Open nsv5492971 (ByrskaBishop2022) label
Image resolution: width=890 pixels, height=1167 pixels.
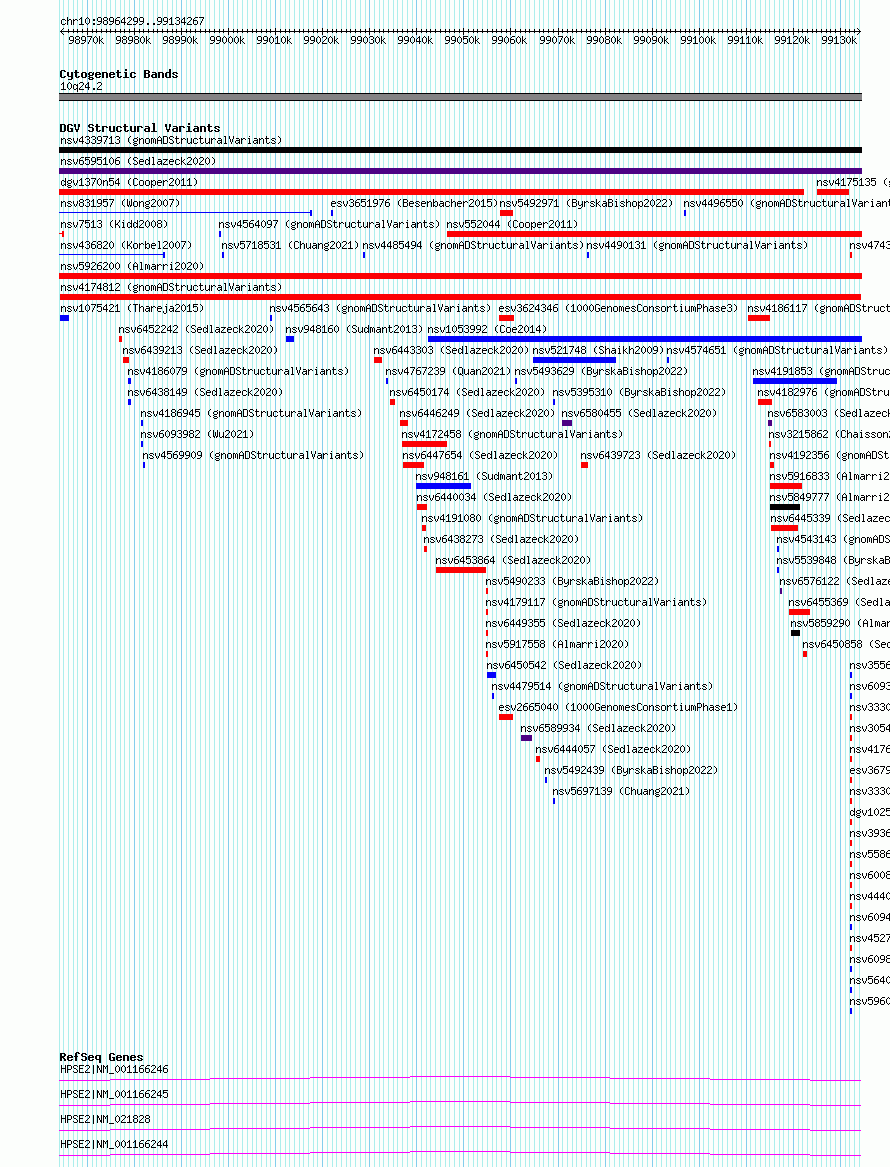[586, 202]
